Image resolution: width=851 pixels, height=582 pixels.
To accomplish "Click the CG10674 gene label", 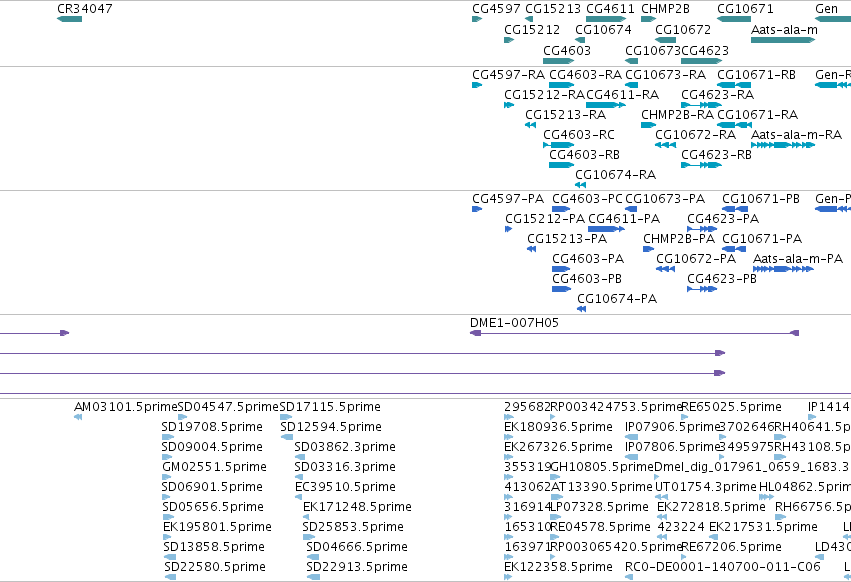I will click(x=604, y=29).
